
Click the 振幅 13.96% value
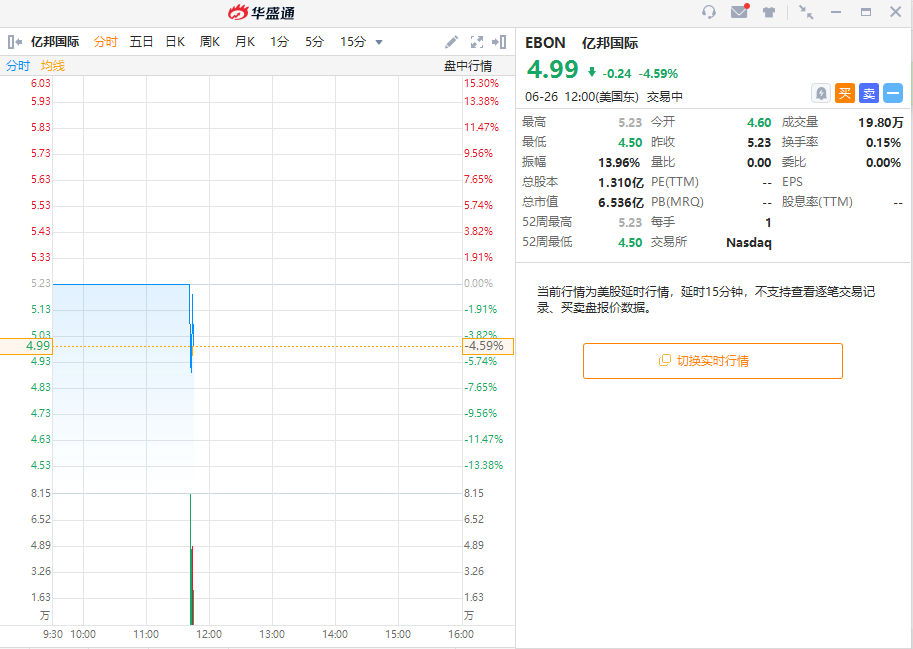[619, 162]
